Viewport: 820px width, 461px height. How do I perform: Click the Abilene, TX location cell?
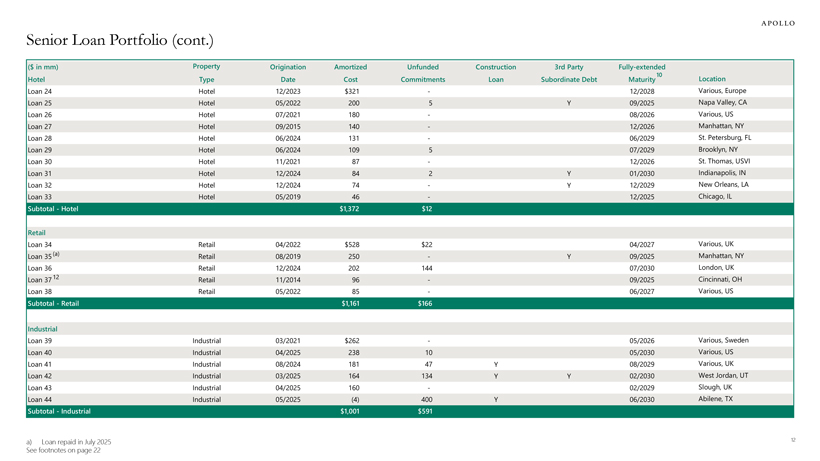point(715,398)
